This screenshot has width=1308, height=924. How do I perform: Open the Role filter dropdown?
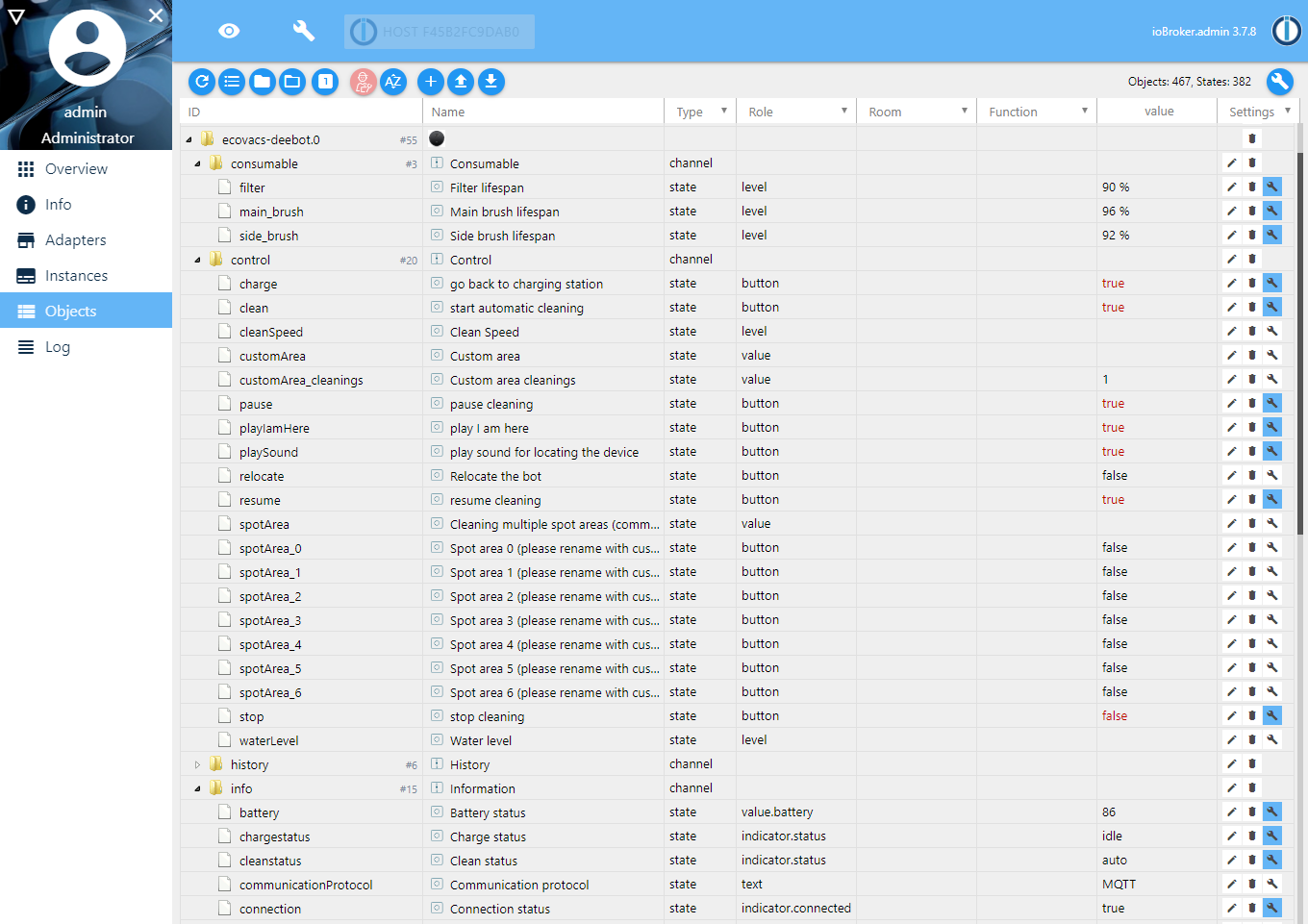pos(796,112)
